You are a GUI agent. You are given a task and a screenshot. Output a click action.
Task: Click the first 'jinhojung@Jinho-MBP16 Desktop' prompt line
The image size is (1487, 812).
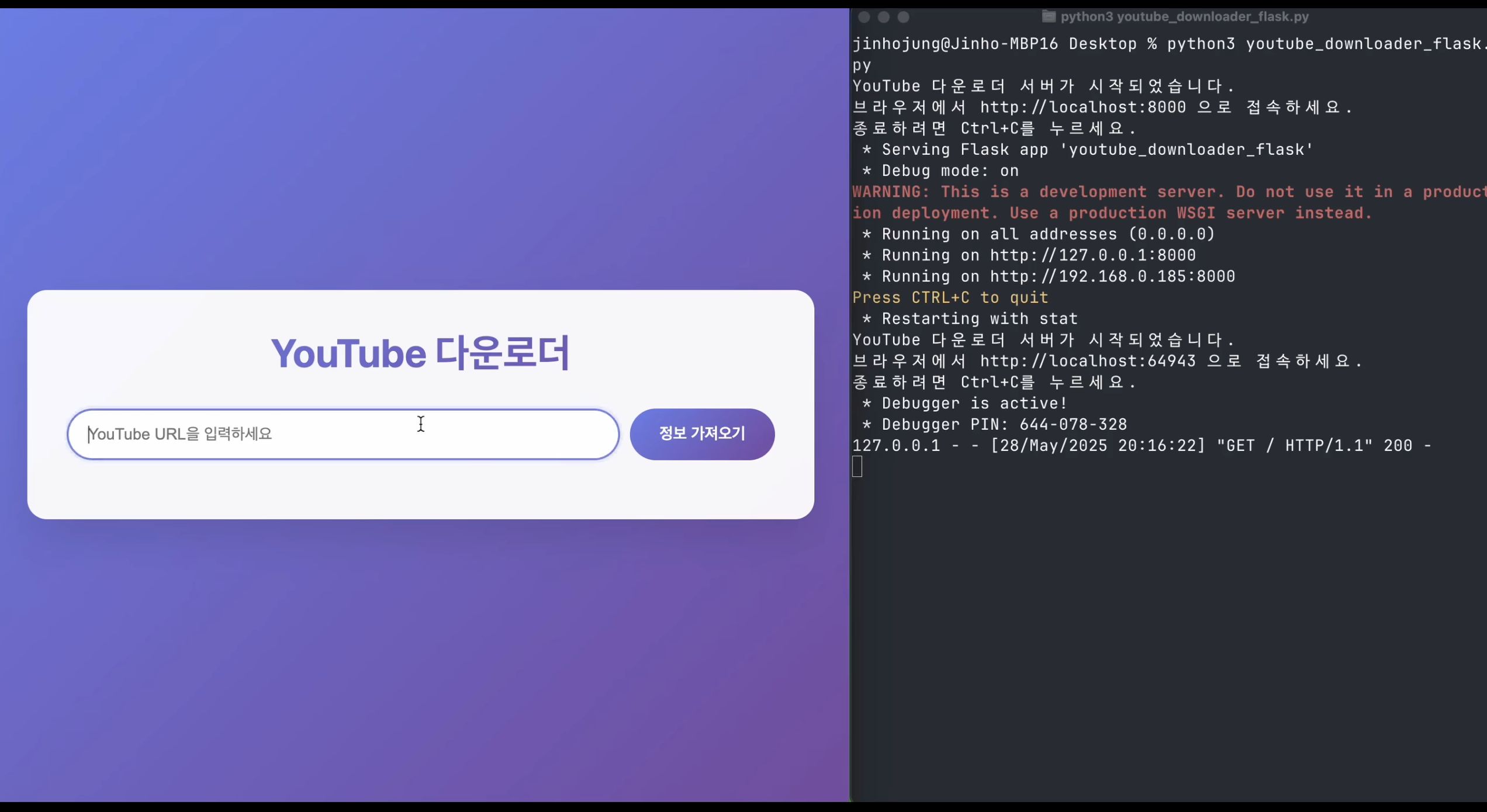pyautogui.click(x=1169, y=54)
